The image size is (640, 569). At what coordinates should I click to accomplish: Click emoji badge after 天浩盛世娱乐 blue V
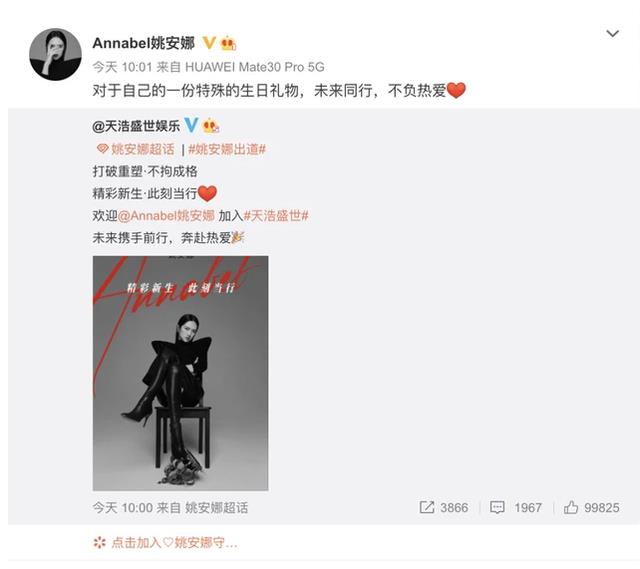click(211, 125)
